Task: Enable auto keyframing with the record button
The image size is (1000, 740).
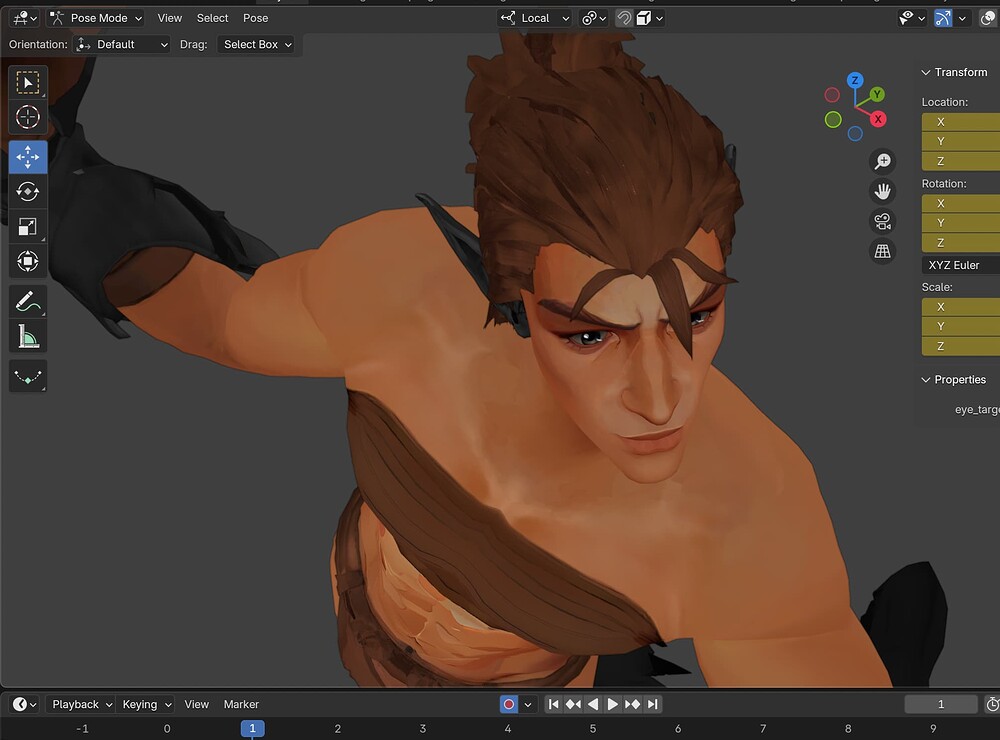Action: 510,704
